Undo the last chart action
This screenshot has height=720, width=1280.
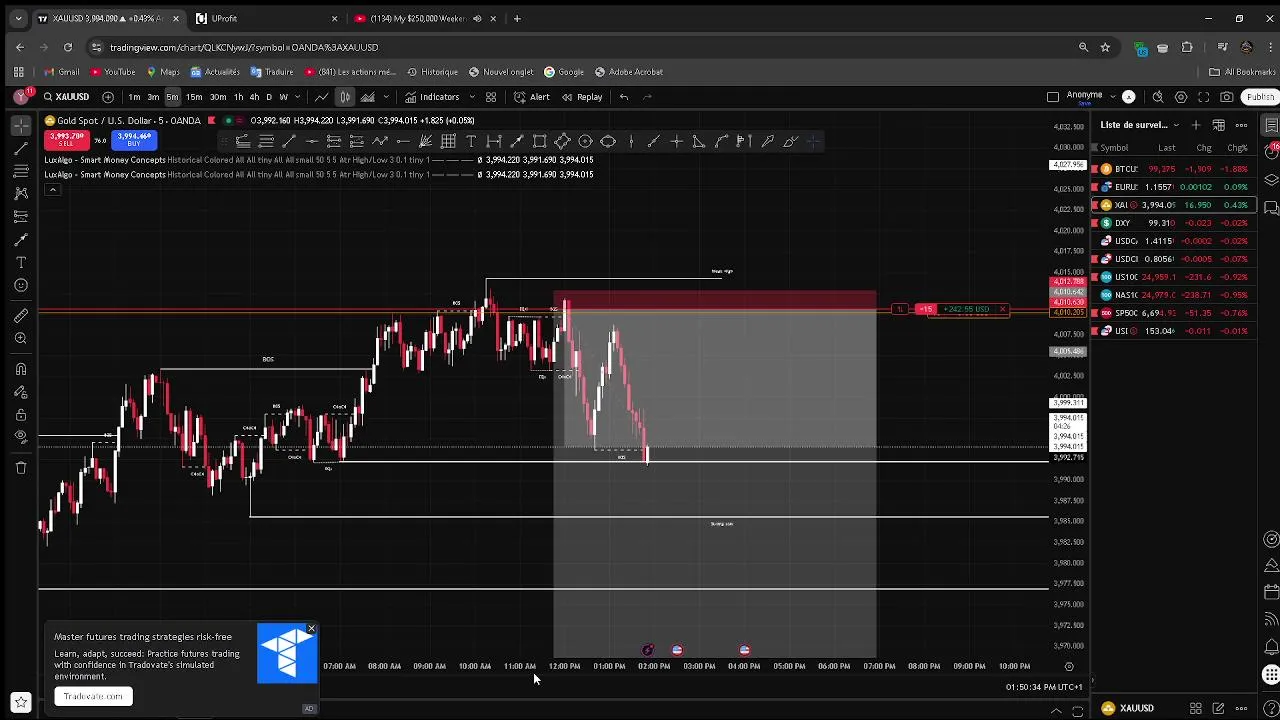tap(624, 97)
